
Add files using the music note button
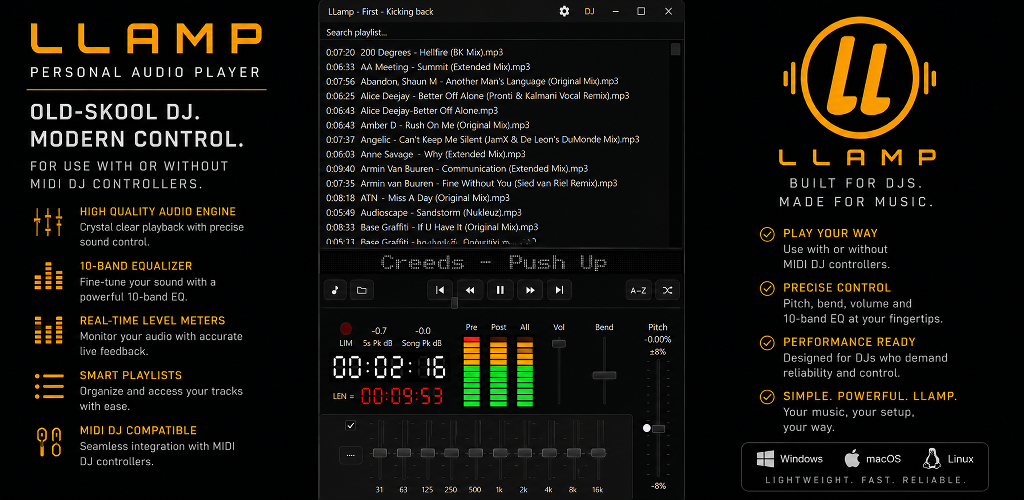(x=335, y=290)
